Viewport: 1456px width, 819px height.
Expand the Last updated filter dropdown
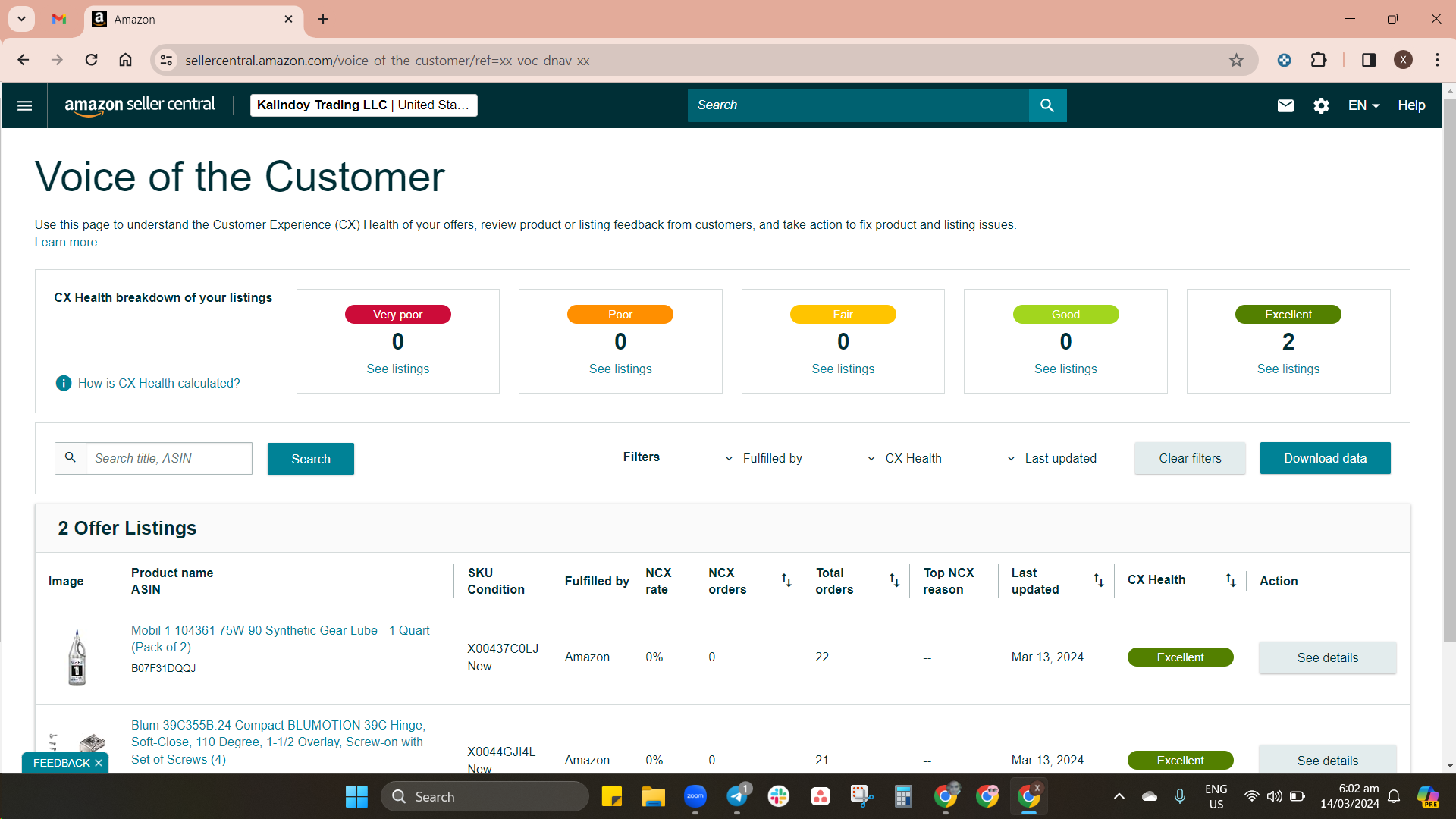click(x=1051, y=458)
